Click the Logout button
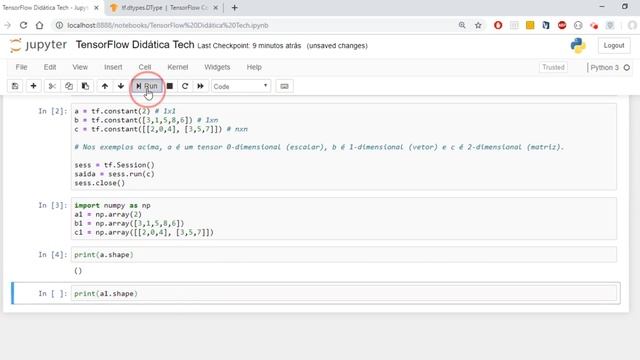 pos(614,45)
